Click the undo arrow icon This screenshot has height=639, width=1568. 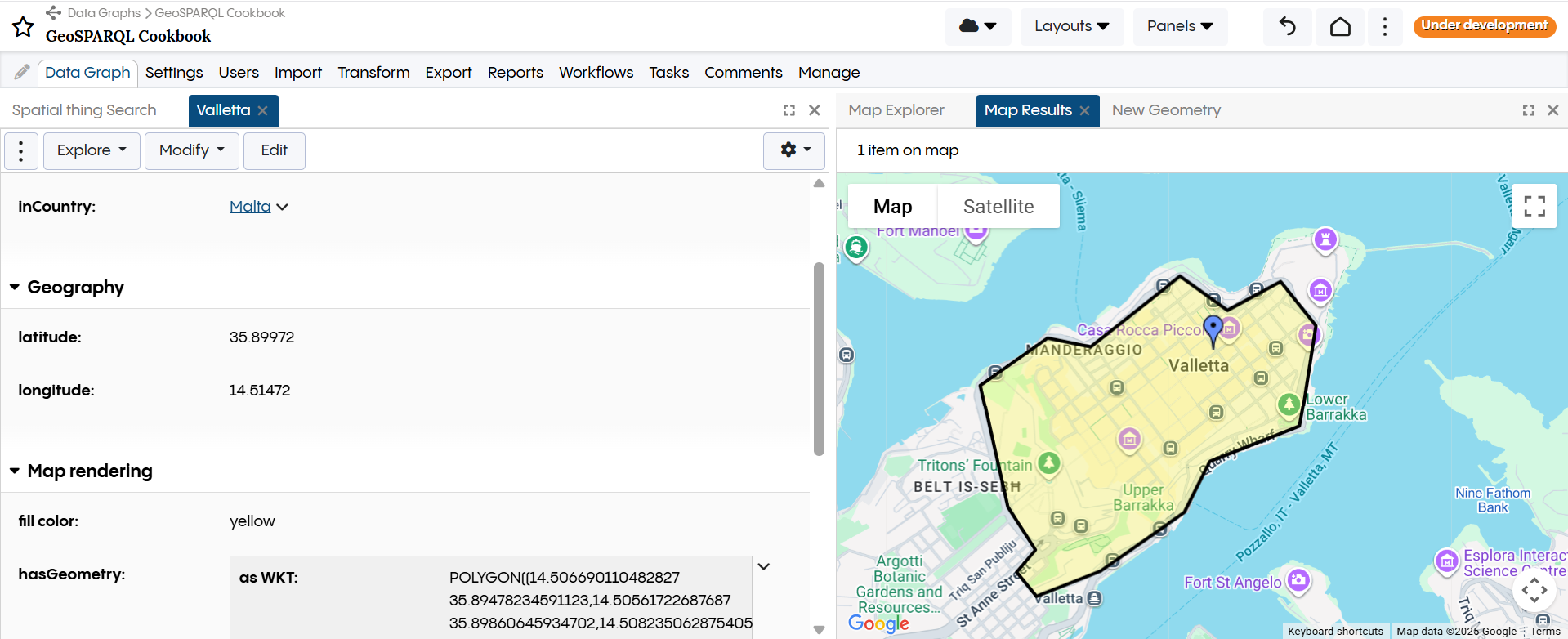pos(1287,26)
